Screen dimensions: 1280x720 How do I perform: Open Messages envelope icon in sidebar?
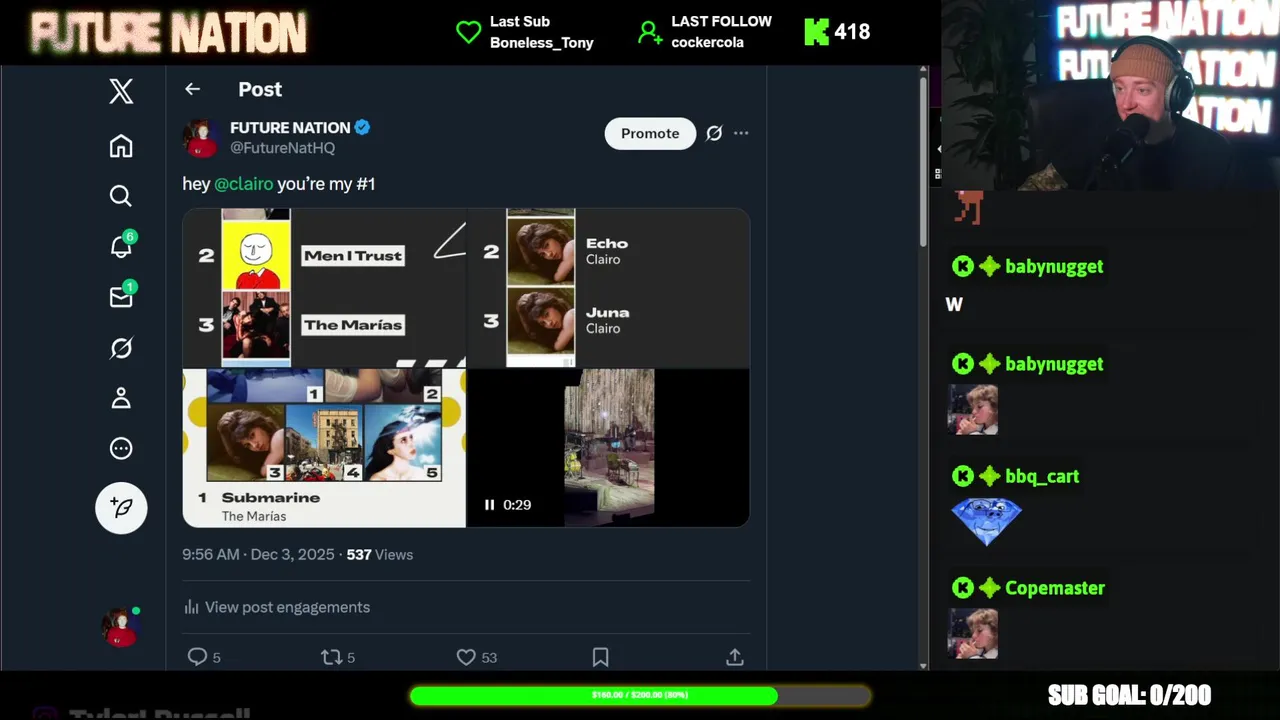pos(122,296)
